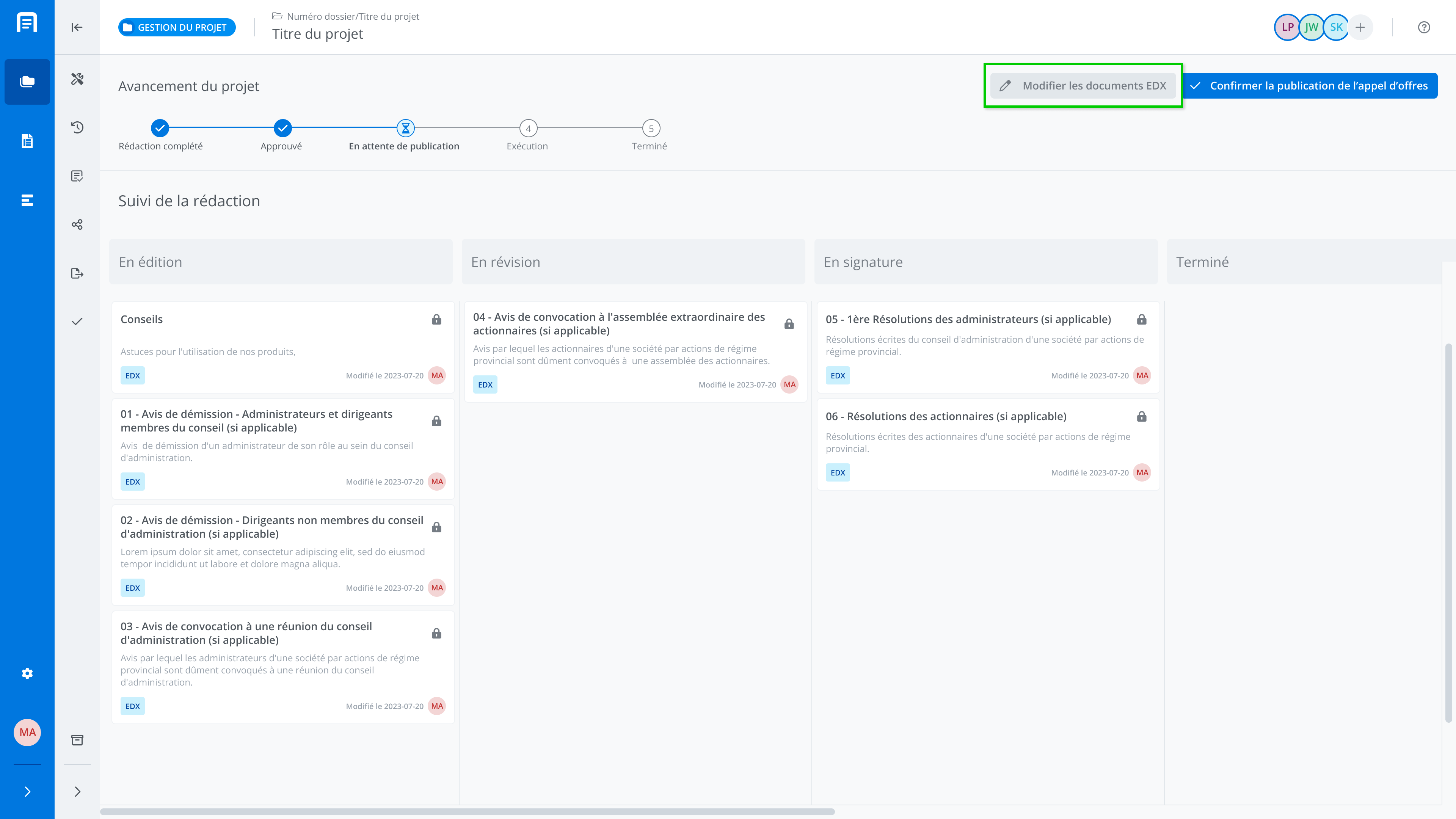Image resolution: width=1456 pixels, height=819 pixels.
Task: Toggle lock on card 04 Avis de convocation
Action: point(789,324)
